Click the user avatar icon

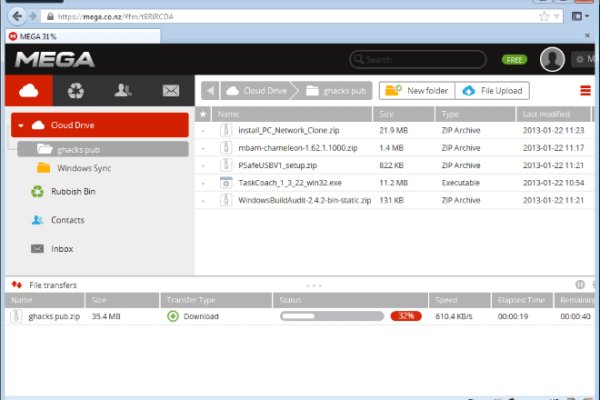pos(552,60)
